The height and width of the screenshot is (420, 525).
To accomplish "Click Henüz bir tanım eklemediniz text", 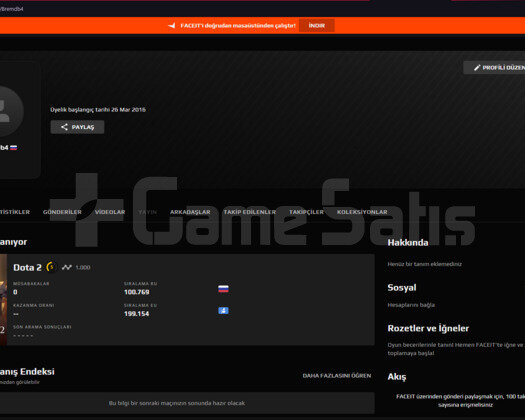I will point(425,264).
